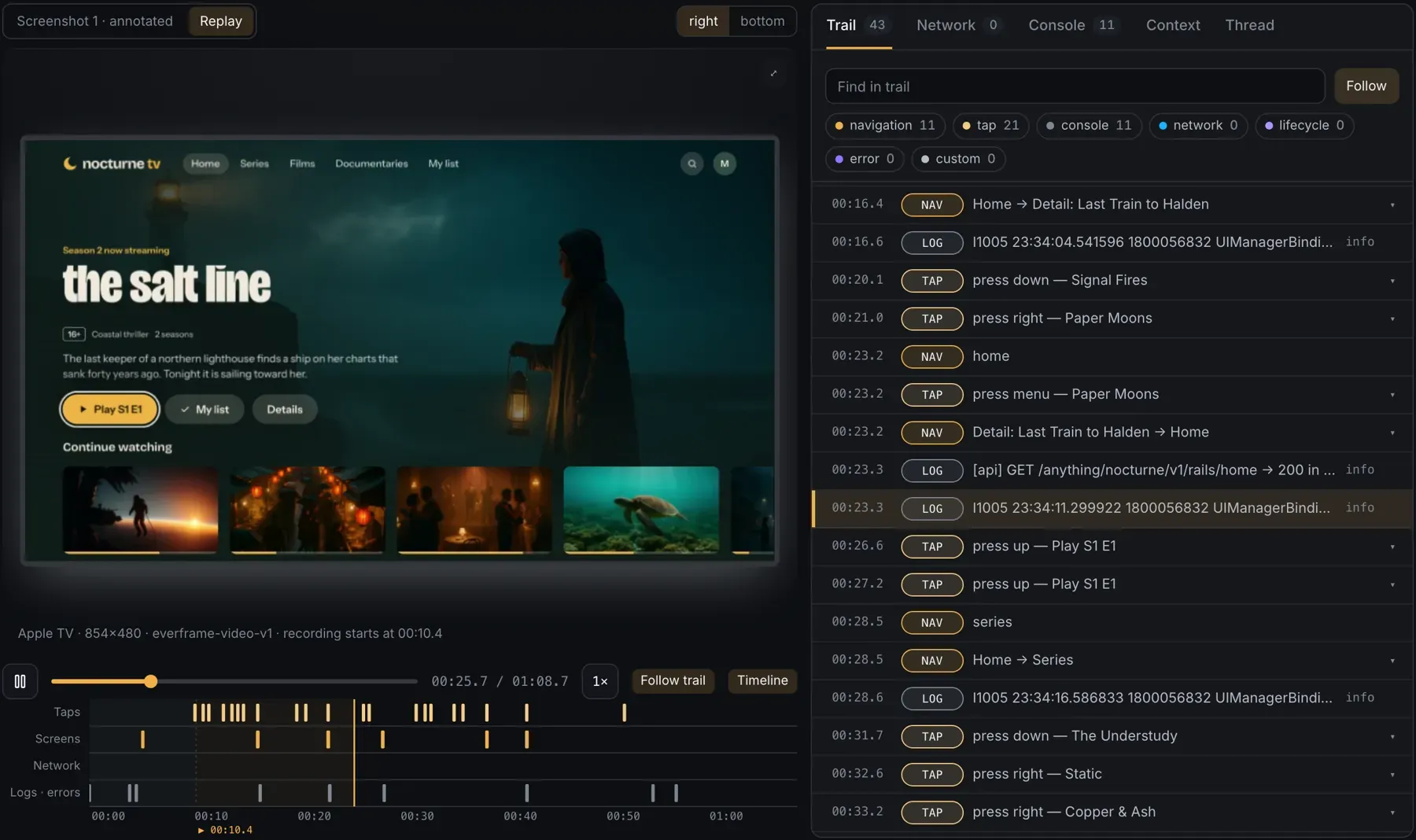Select the sea turtle thumbnail
This screenshot has height=840, width=1416.
point(641,510)
